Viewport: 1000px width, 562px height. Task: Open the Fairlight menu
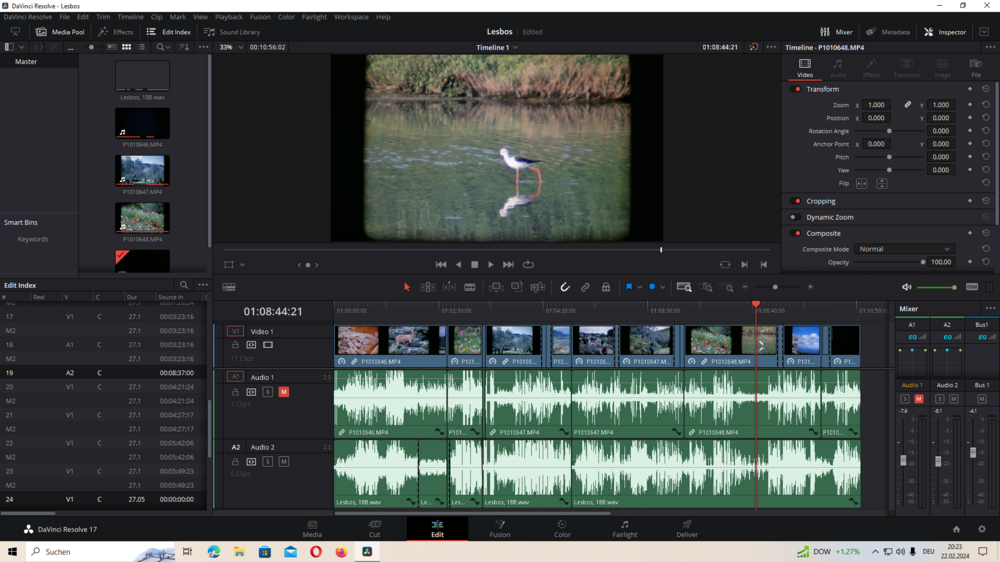pos(314,17)
